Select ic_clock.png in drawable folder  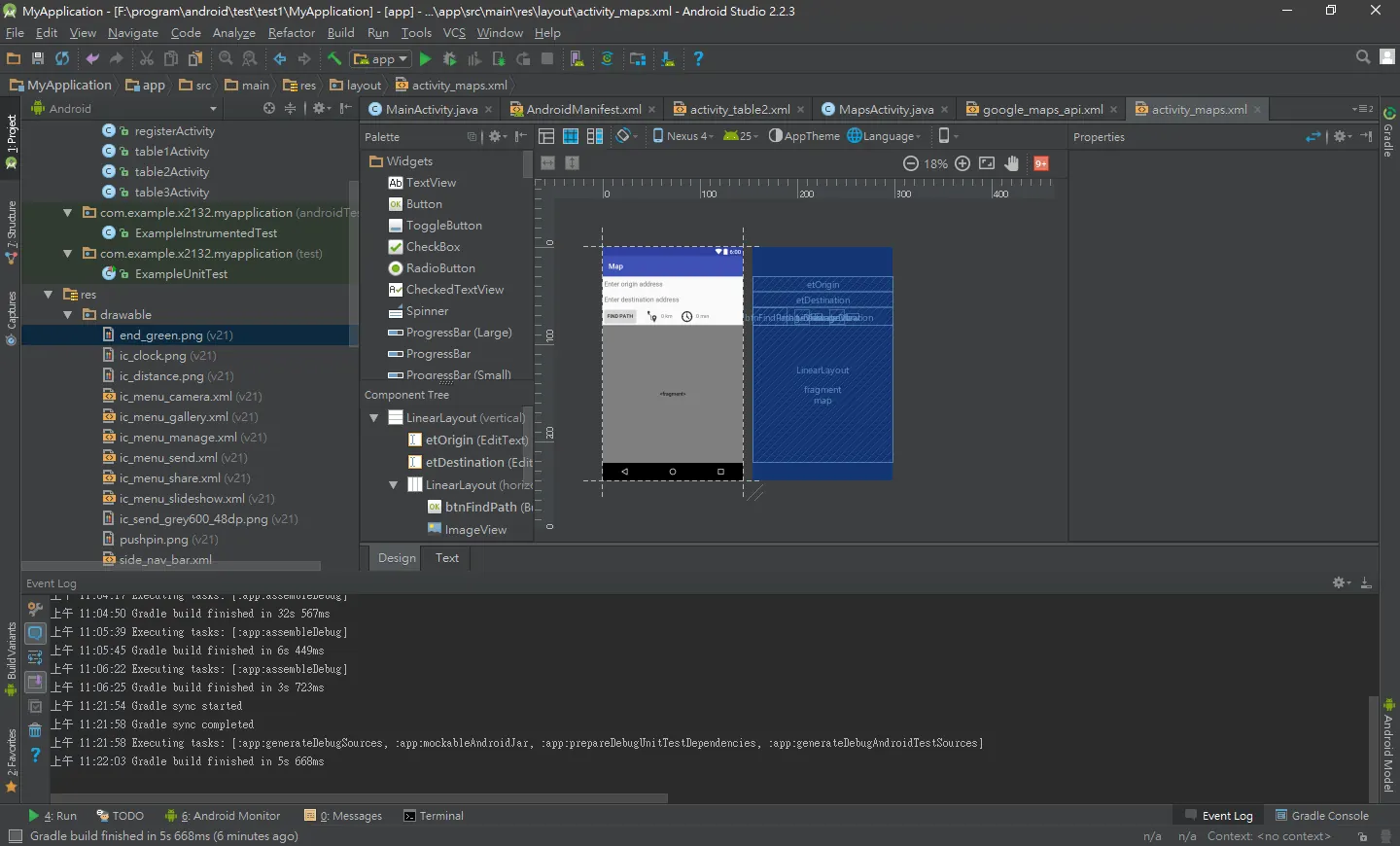153,356
